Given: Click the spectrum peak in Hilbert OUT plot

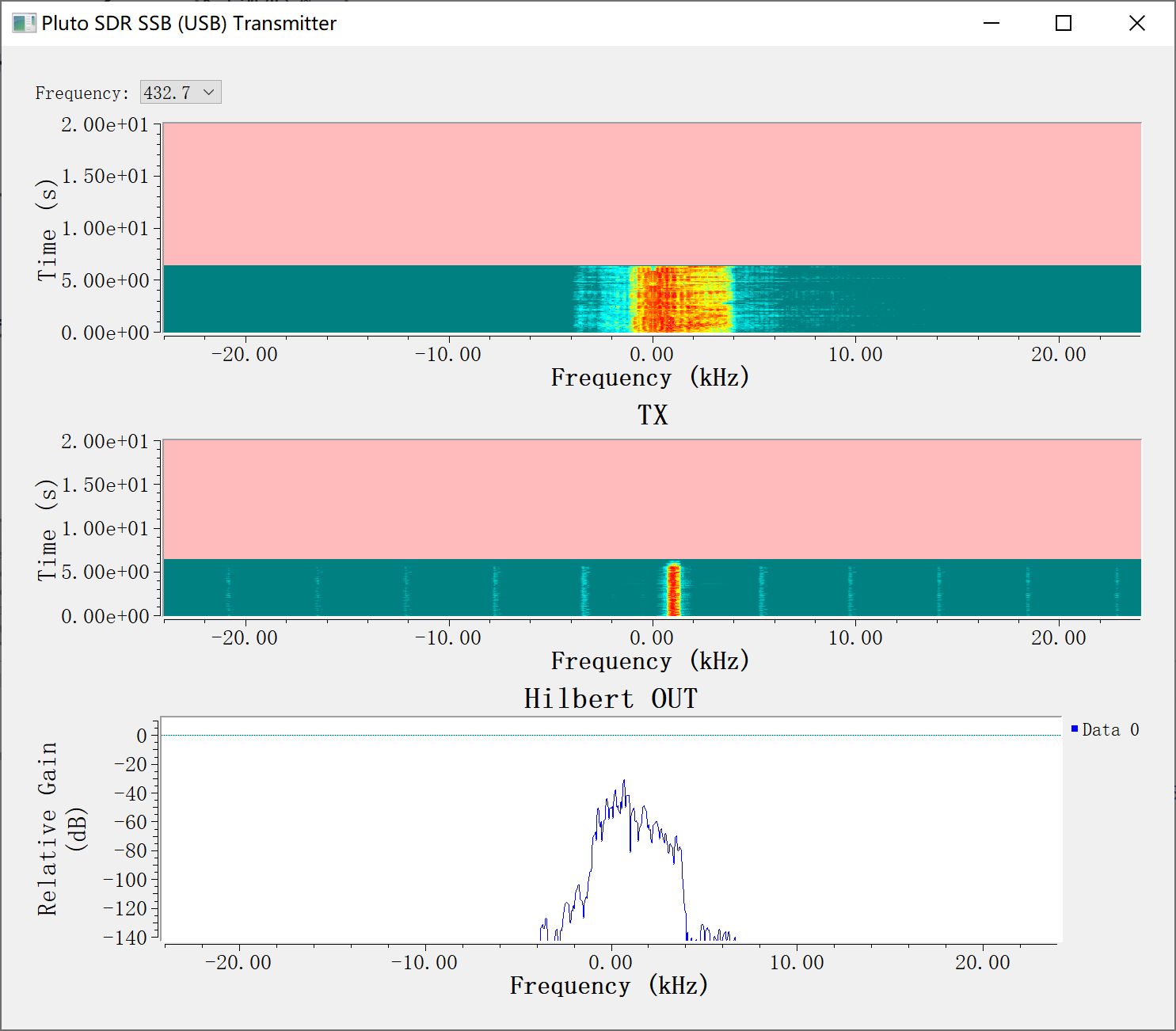Looking at the screenshot, I should (624, 782).
